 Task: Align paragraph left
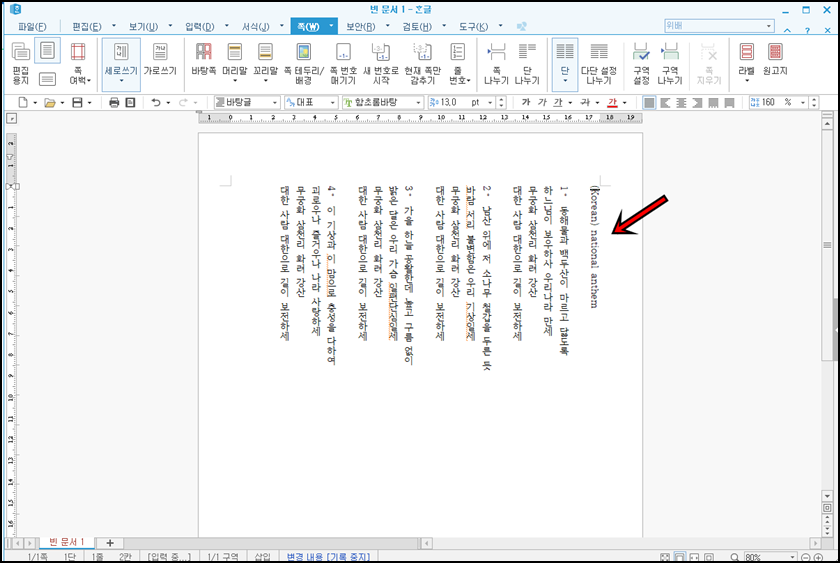[x=665, y=102]
